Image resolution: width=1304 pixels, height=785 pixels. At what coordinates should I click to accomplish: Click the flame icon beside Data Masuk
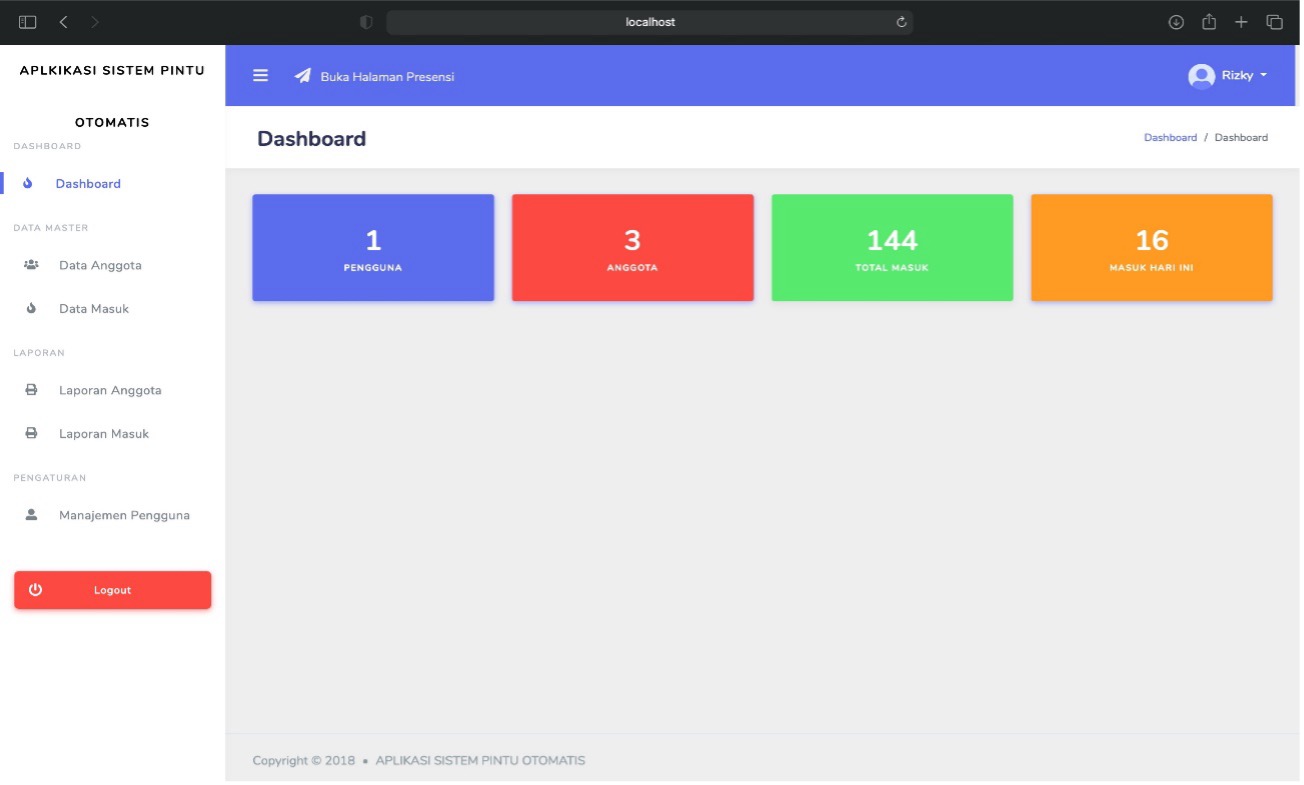31,309
